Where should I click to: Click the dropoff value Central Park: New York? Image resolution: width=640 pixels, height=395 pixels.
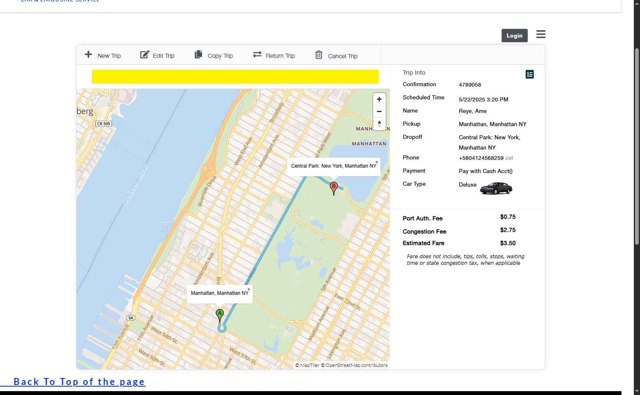point(489,142)
